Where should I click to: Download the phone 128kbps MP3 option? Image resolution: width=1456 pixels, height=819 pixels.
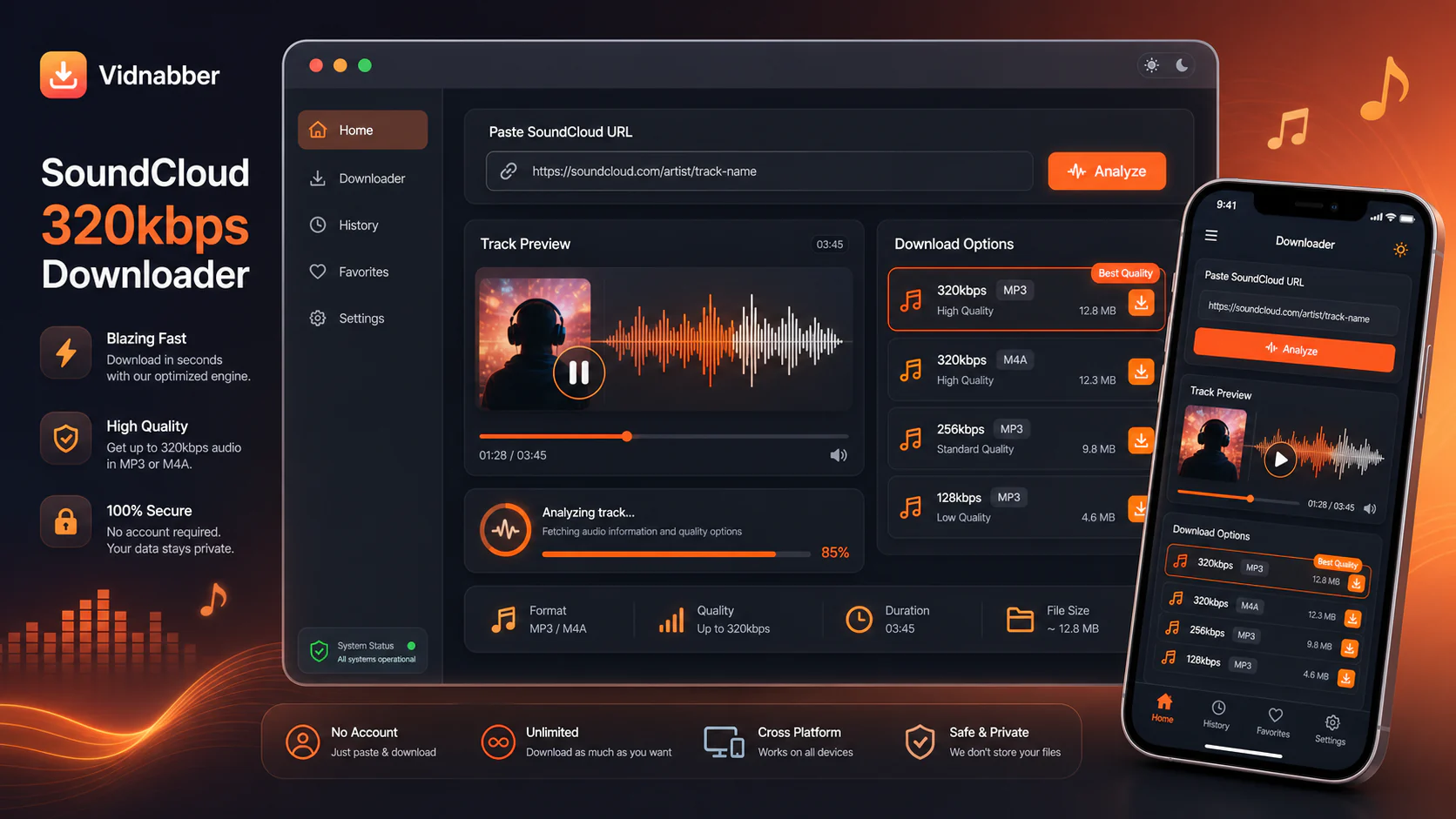(x=1346, y=678)
